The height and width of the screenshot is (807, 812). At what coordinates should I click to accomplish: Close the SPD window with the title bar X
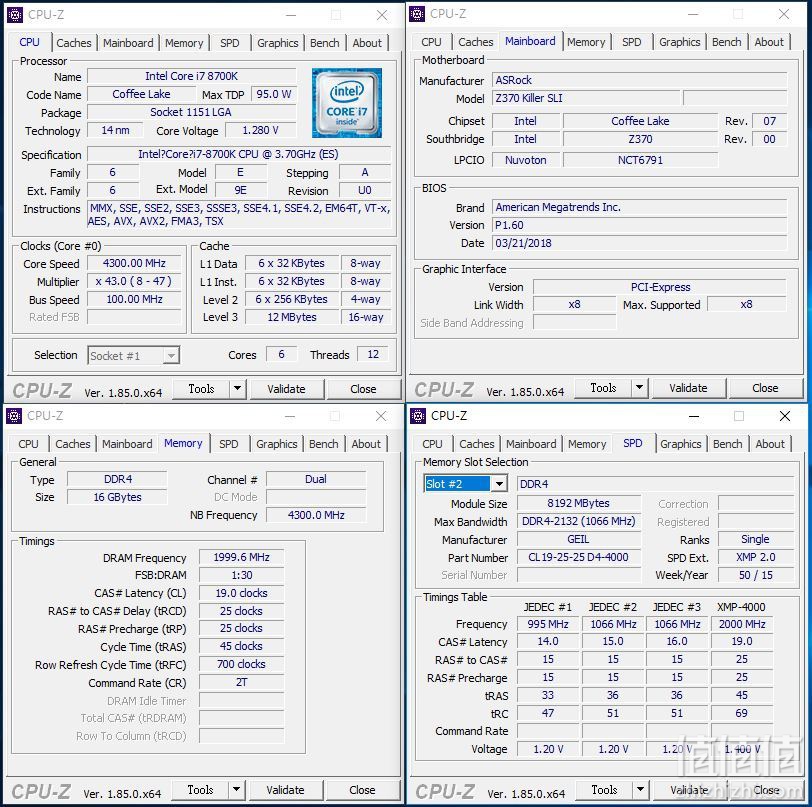point(785,416)
